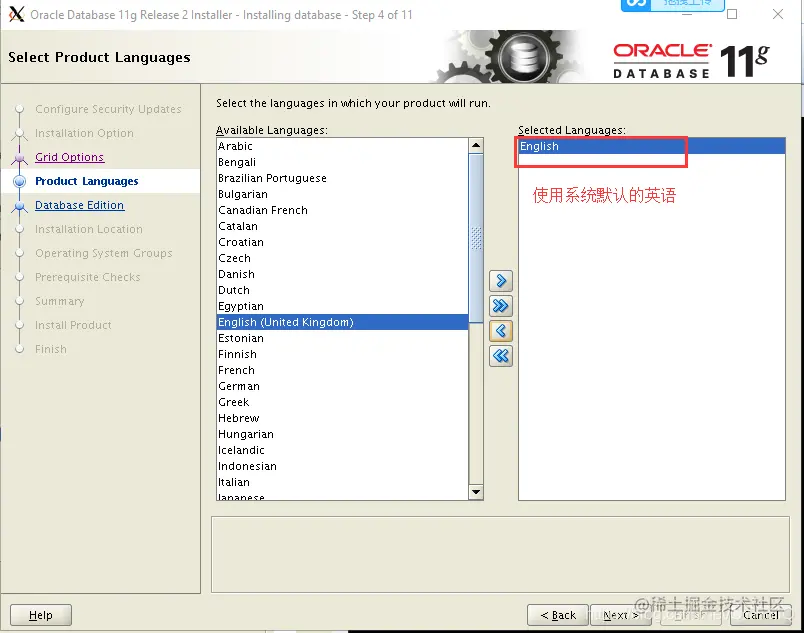Select Catalan in Available Languages
This screenshot has width=804, height=633.
pyautogui.click(x=343, y=226)
